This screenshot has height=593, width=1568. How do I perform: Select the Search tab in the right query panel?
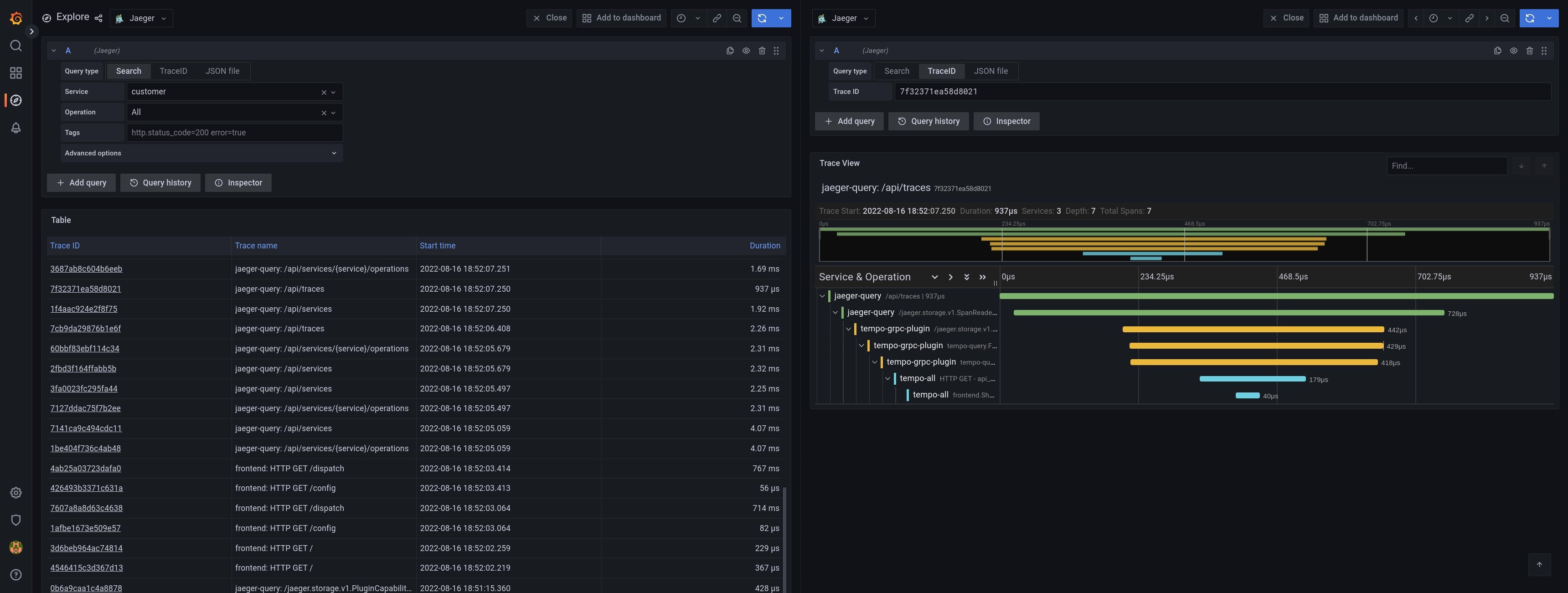point(895,71)
